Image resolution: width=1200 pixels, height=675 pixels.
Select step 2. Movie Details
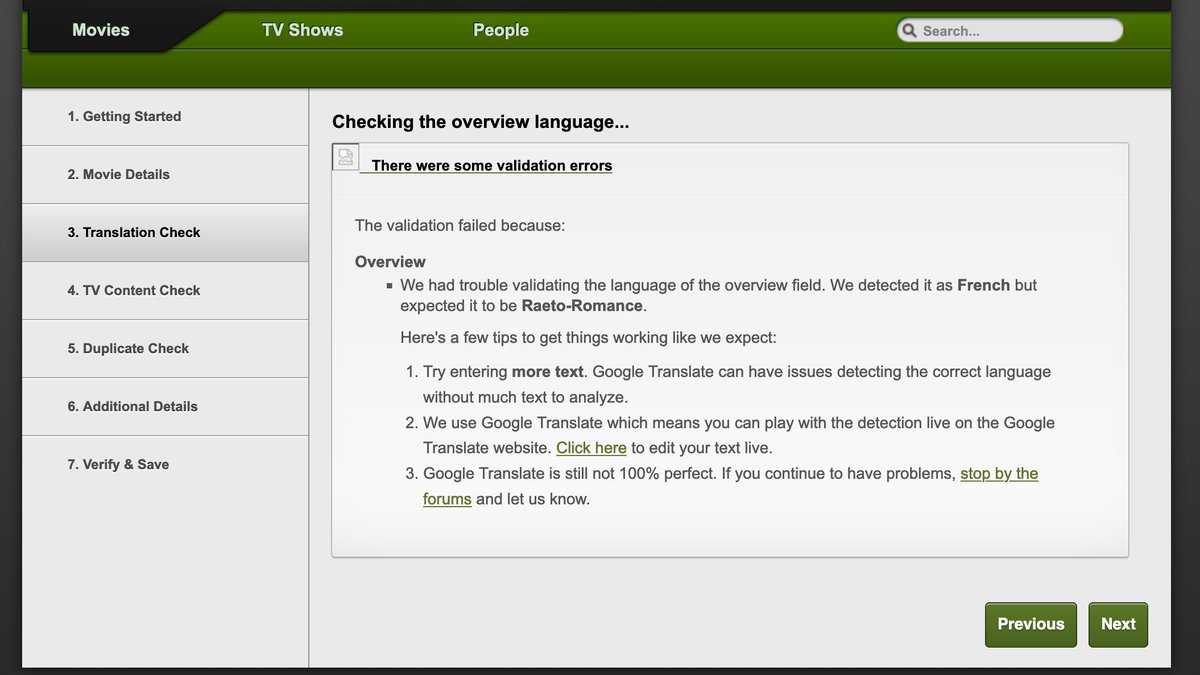pos(165,174)
